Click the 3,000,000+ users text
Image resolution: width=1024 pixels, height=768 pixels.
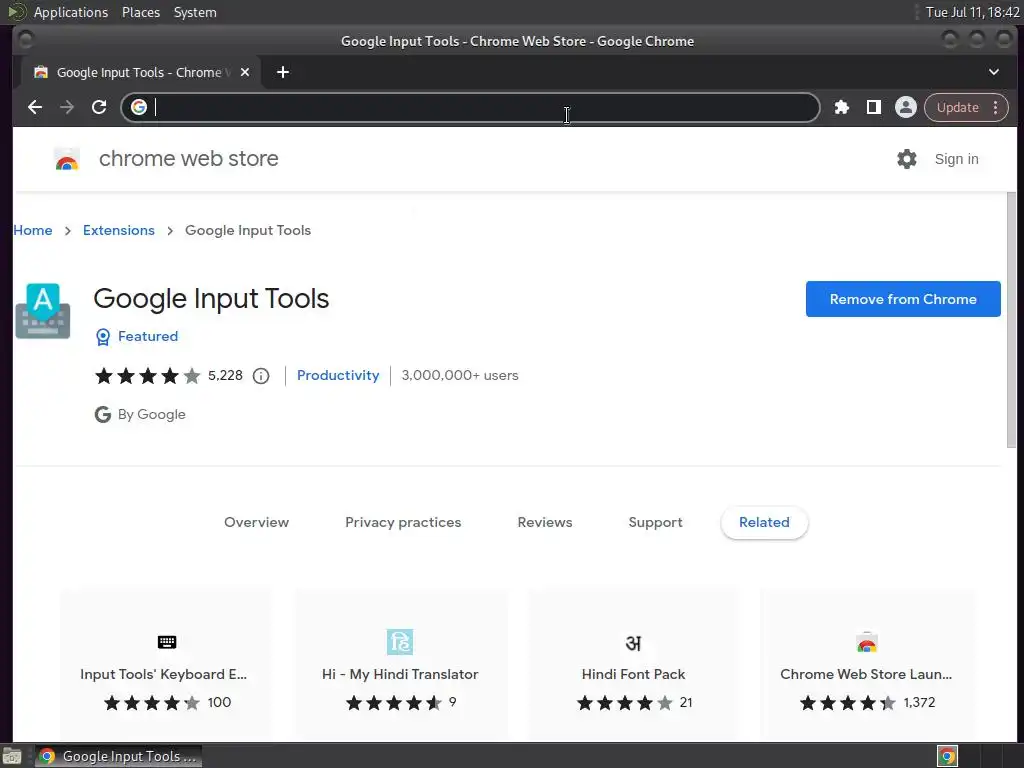click(460, 376)
